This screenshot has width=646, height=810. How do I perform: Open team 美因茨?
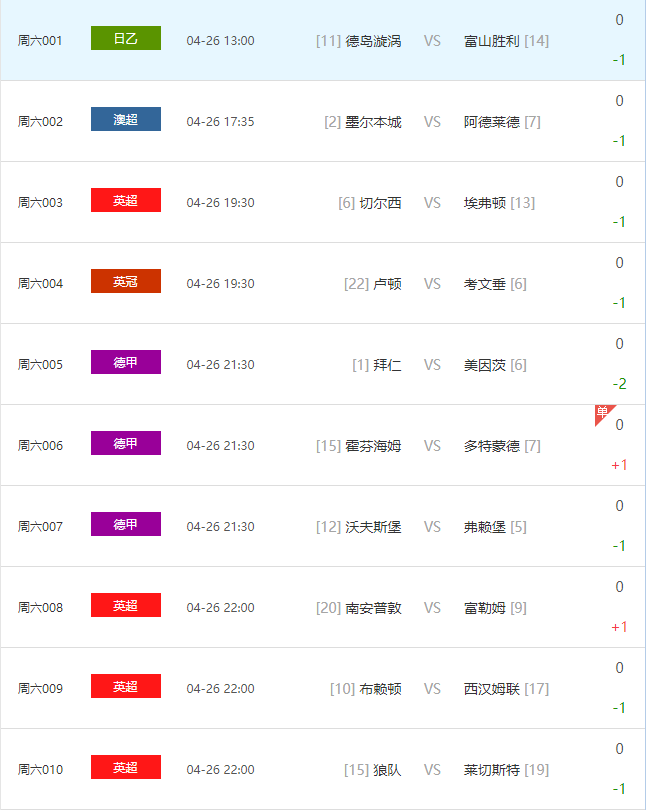tap(484, 365)
